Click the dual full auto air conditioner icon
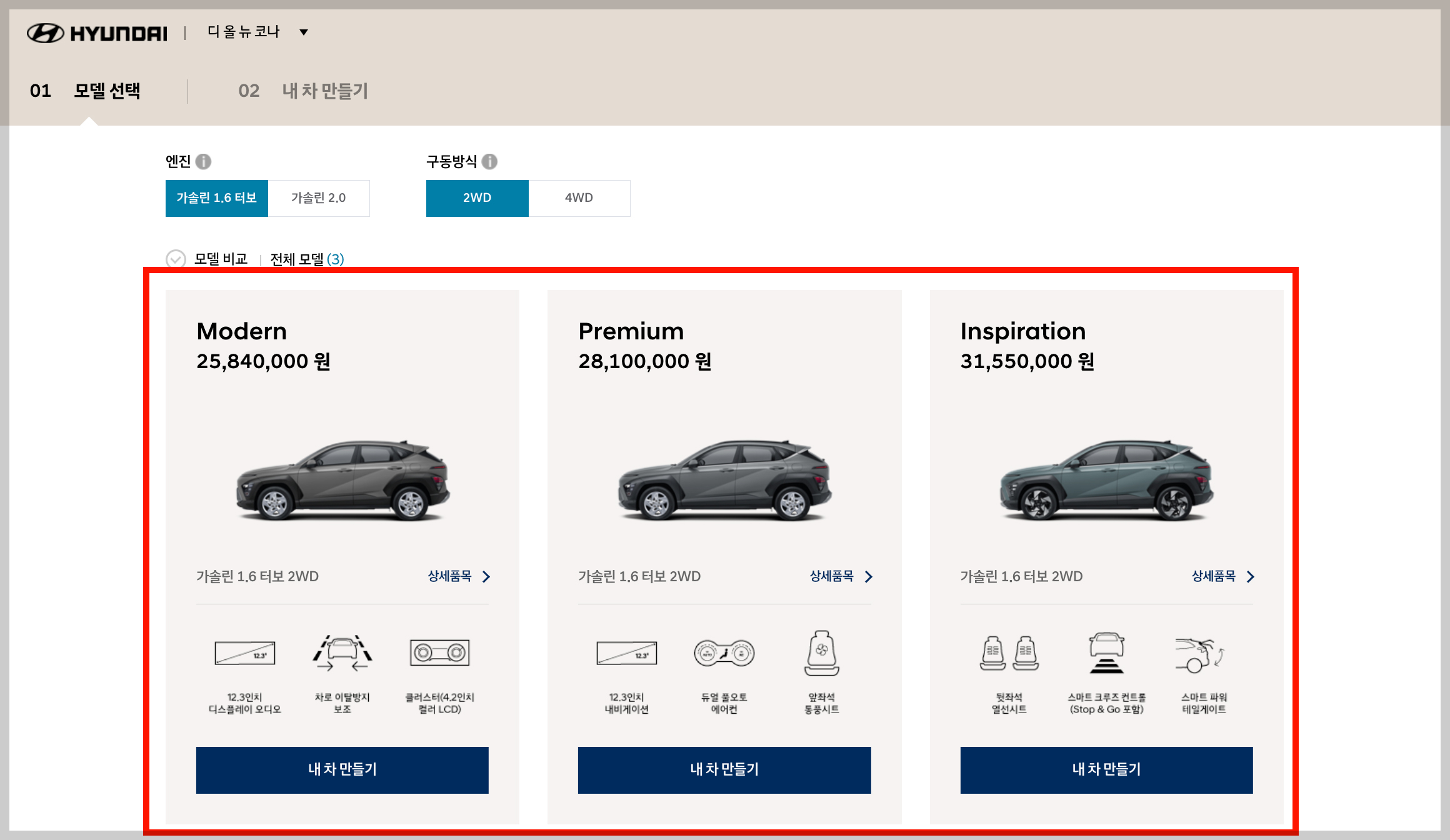The height and width of the screenshot is (840, 1450). pyautogui.click(x=724, y=653)
